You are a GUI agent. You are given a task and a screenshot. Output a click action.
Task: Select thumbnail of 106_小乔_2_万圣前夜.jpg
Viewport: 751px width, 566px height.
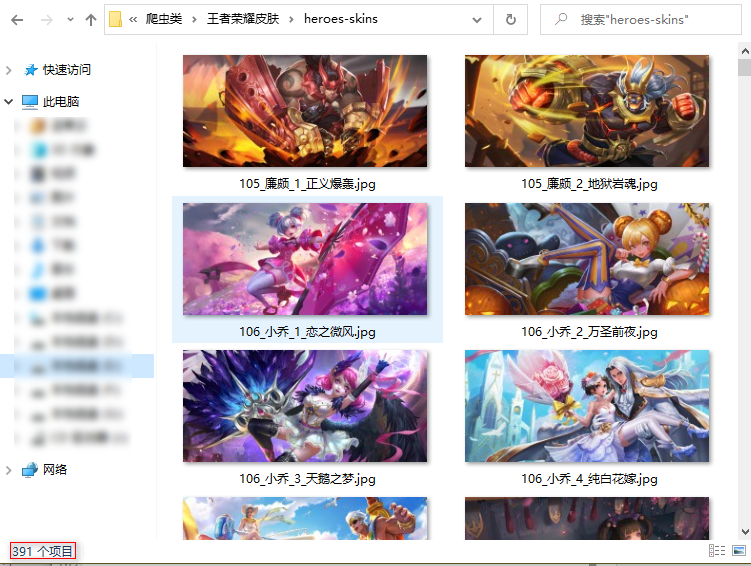587,259
